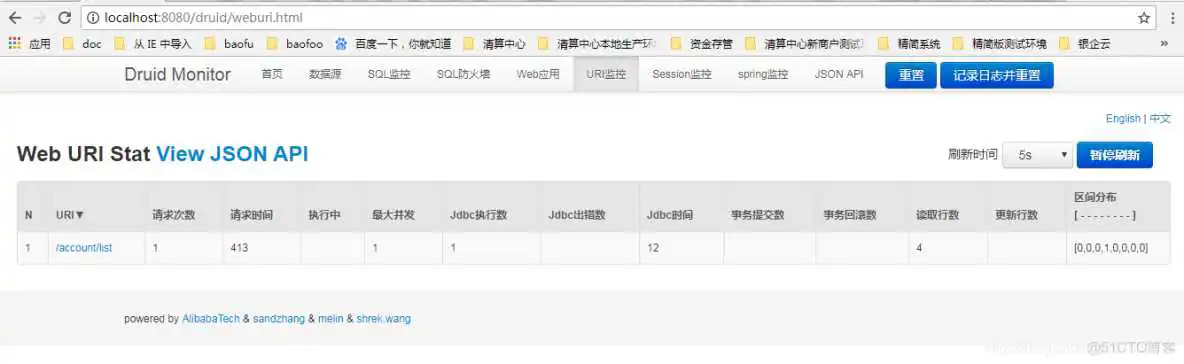Open 资金存管 bookmark folder
1184x364 pixels.
point(701,44)
